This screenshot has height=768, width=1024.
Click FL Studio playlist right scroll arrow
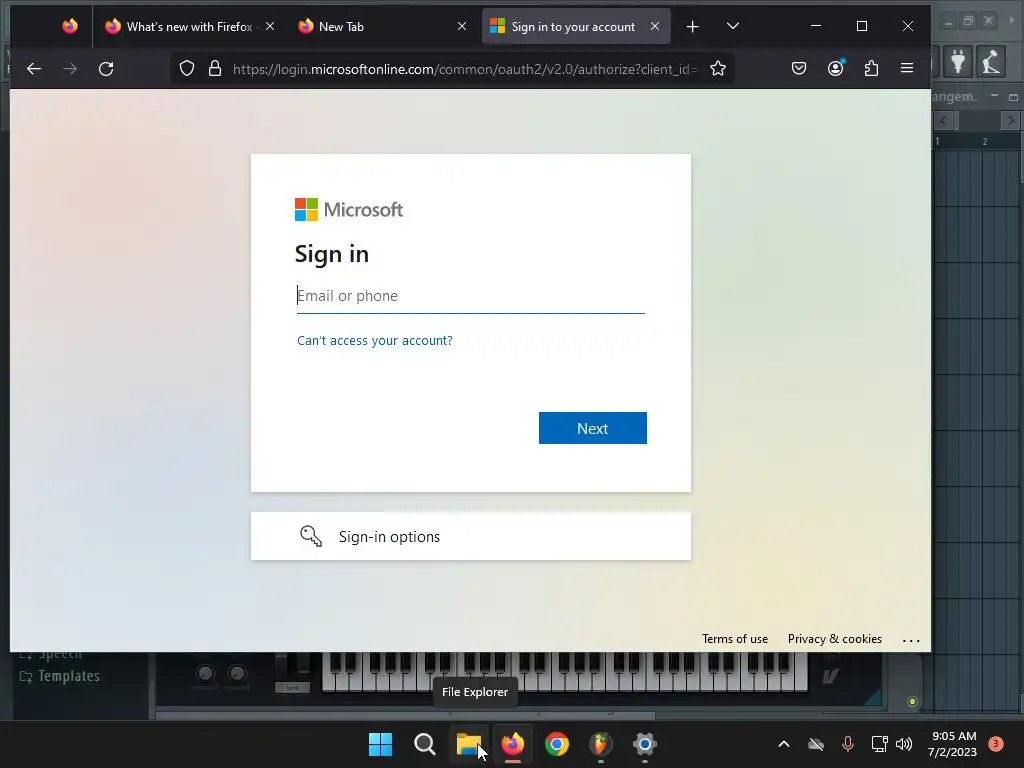[1011, 120]
